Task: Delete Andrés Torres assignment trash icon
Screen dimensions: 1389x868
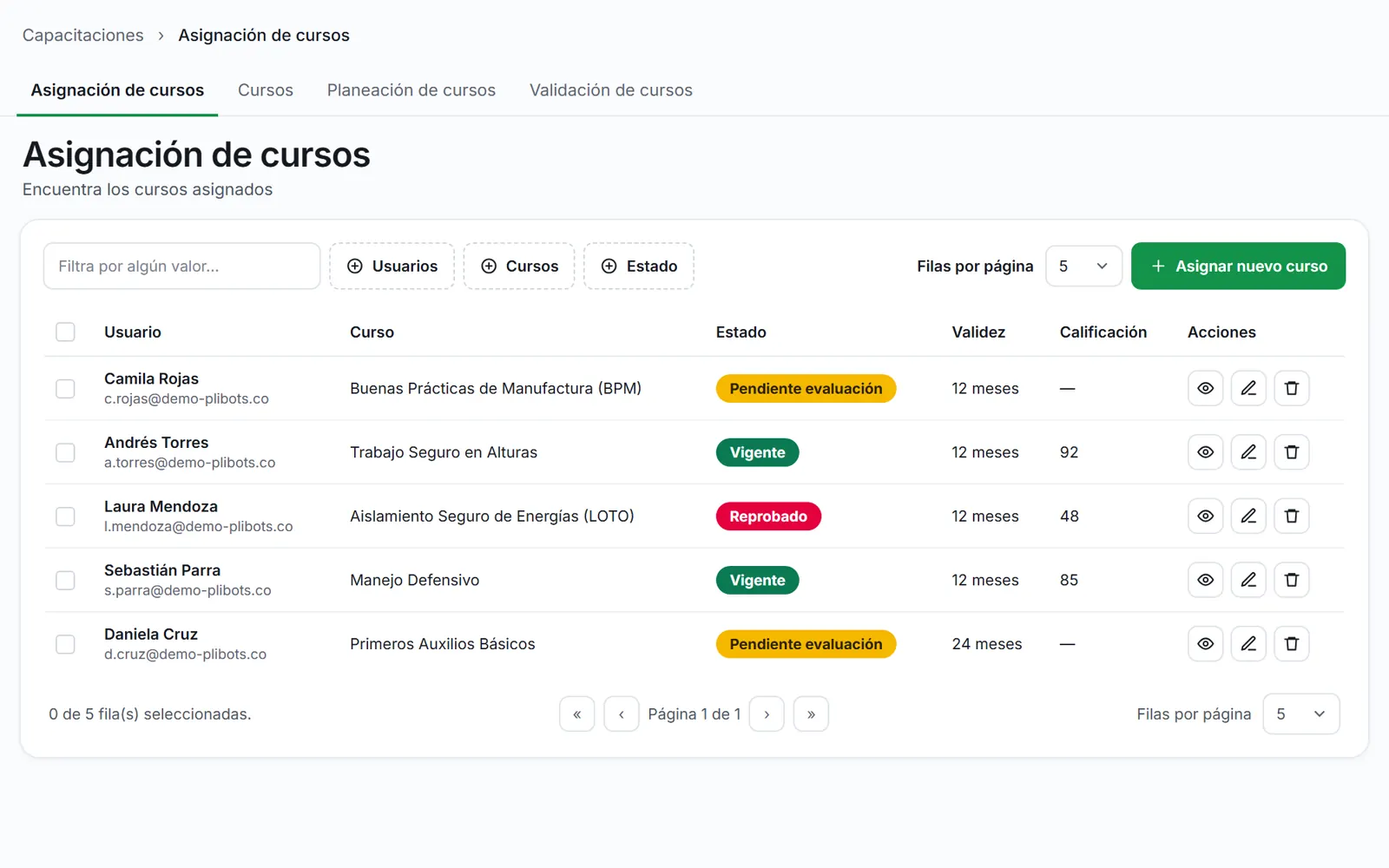Action: pos(1292,452)
